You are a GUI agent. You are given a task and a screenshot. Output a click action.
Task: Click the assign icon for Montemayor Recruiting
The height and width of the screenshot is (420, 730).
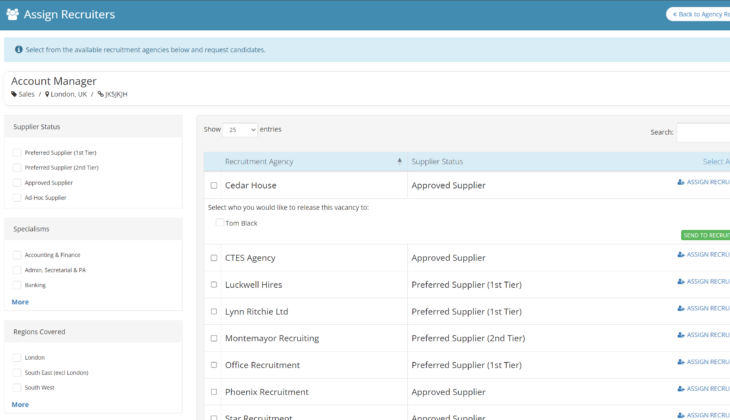pos(681,335)
